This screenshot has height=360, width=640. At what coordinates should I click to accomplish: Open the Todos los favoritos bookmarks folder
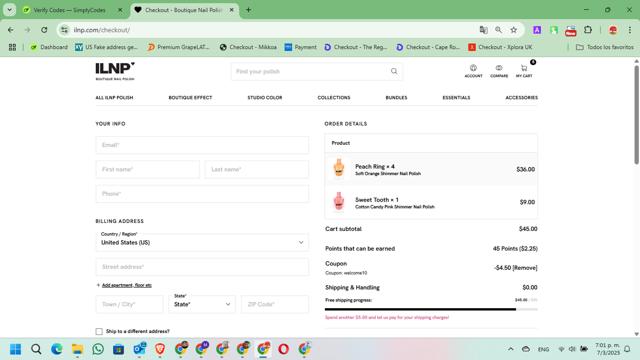pos(605,47)
